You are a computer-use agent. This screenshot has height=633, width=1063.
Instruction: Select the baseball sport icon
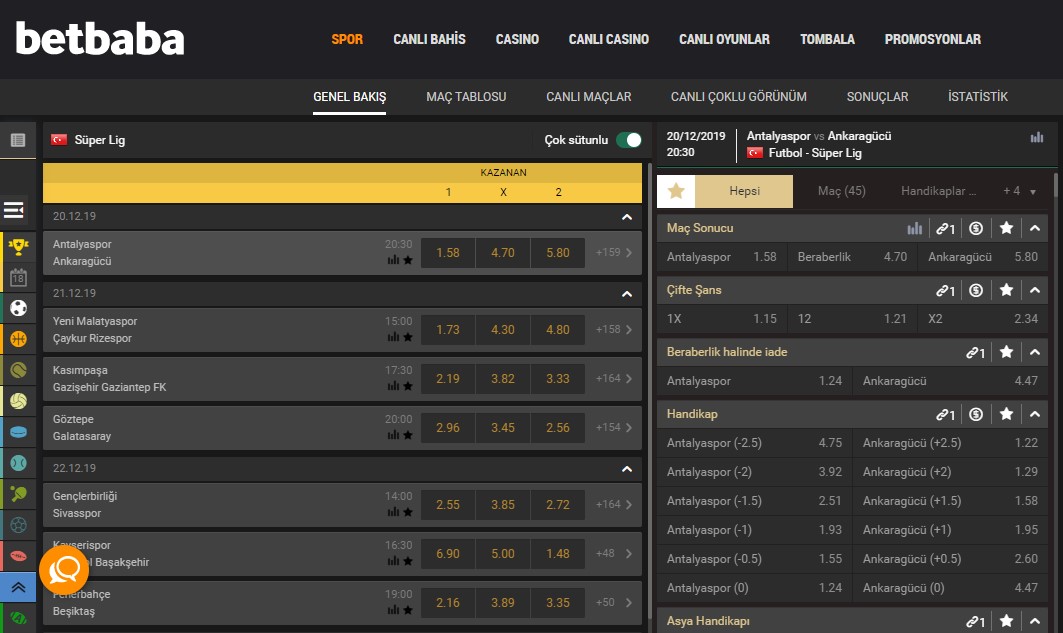click(x=18, y=463)
